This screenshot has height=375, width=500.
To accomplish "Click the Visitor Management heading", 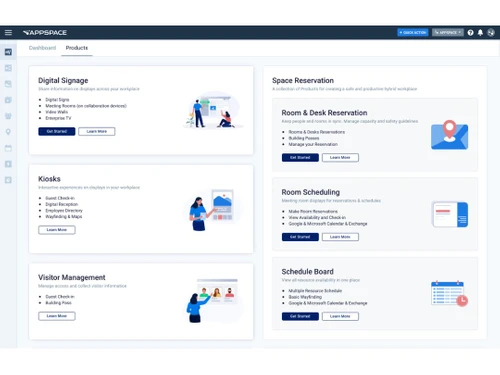I will (72, 277).
